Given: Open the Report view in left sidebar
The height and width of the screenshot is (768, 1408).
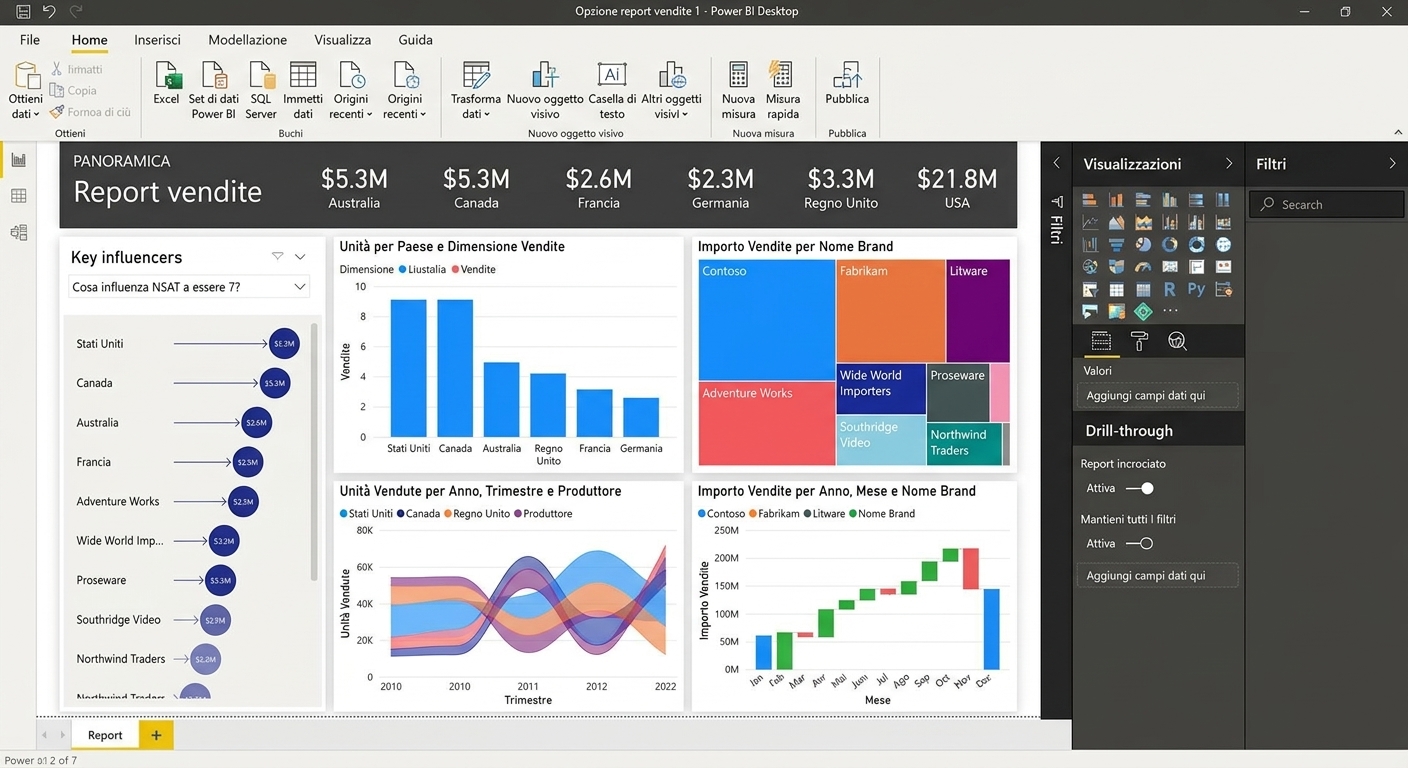Looking at the screenshot, I should click(x=18, y=160).
